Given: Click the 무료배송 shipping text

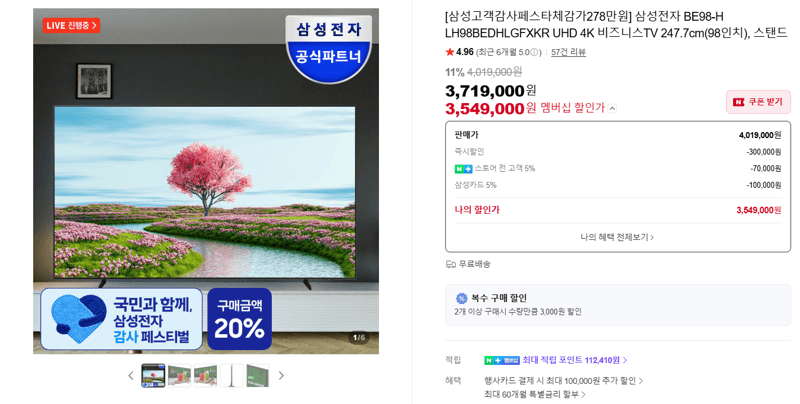Looking at the screenshot, I should [474, 264].
